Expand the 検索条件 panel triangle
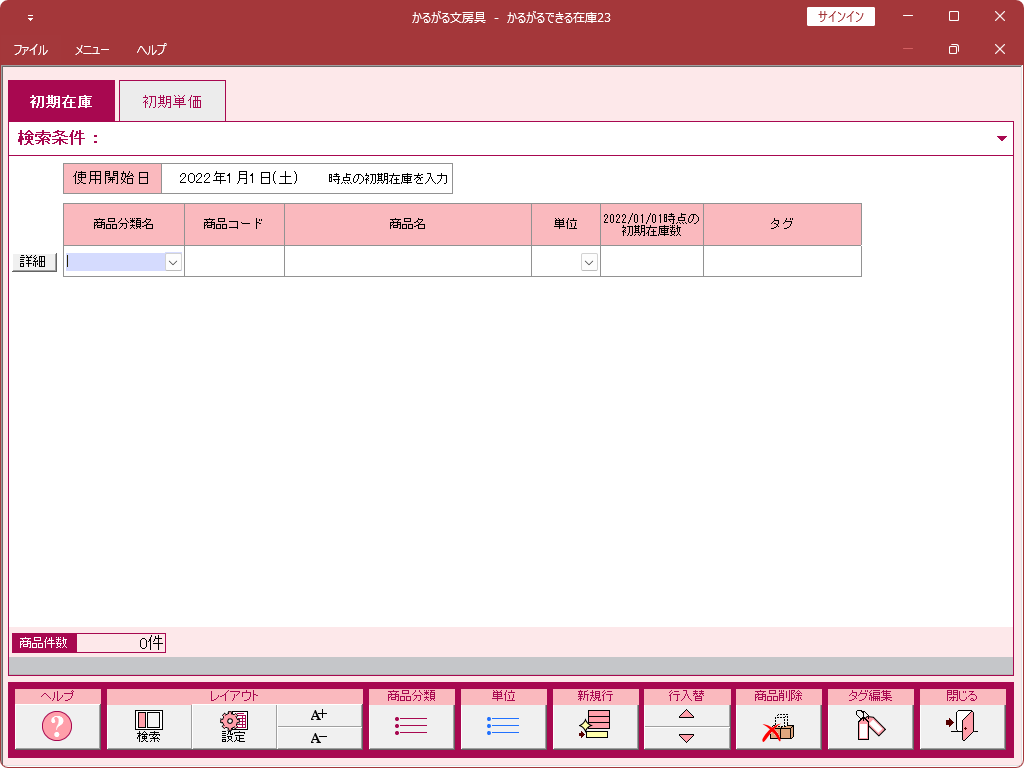This screenshot has height=768, width=1024. pos(1001,138)
